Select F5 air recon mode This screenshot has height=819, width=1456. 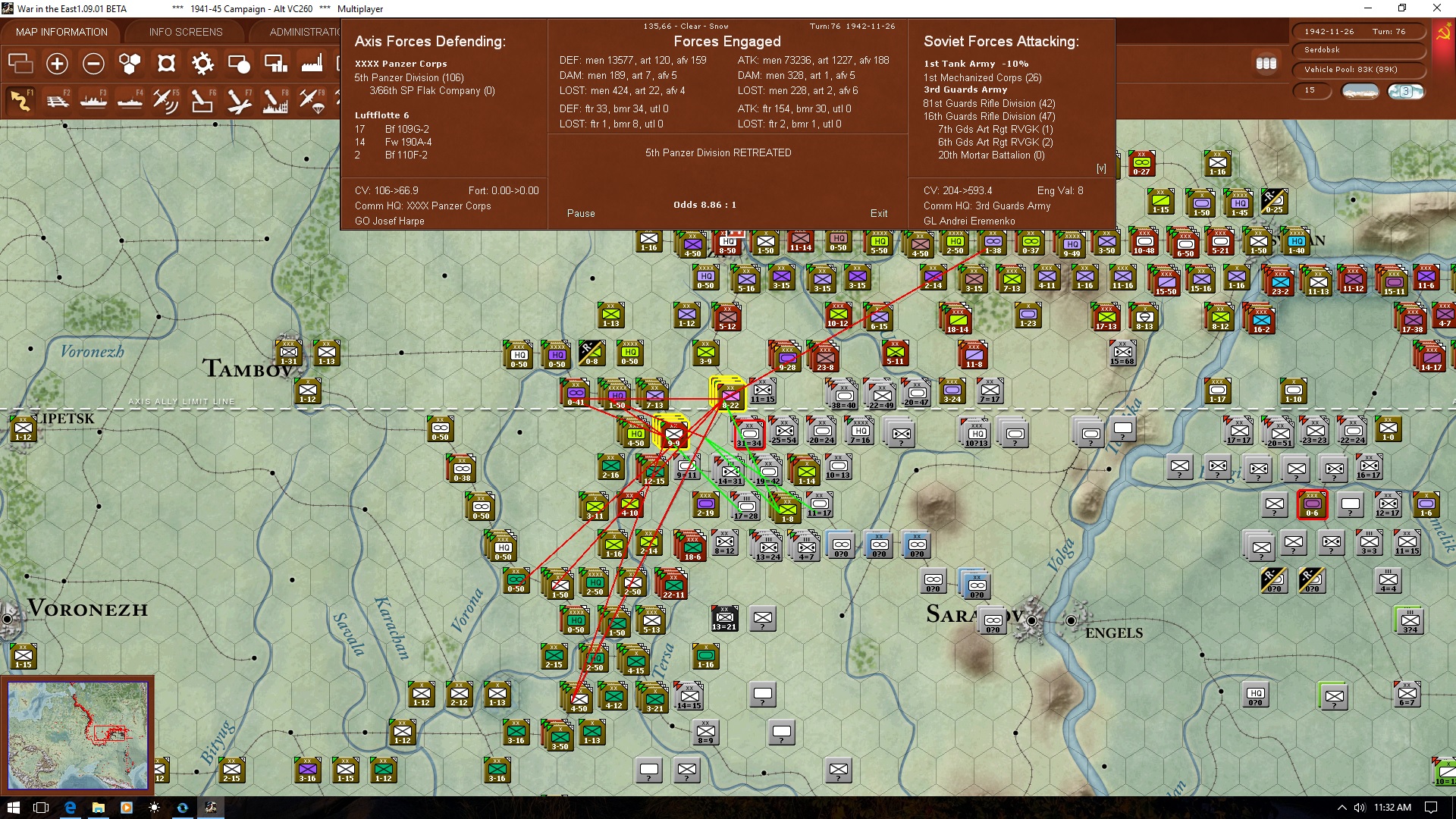(165, 100)
